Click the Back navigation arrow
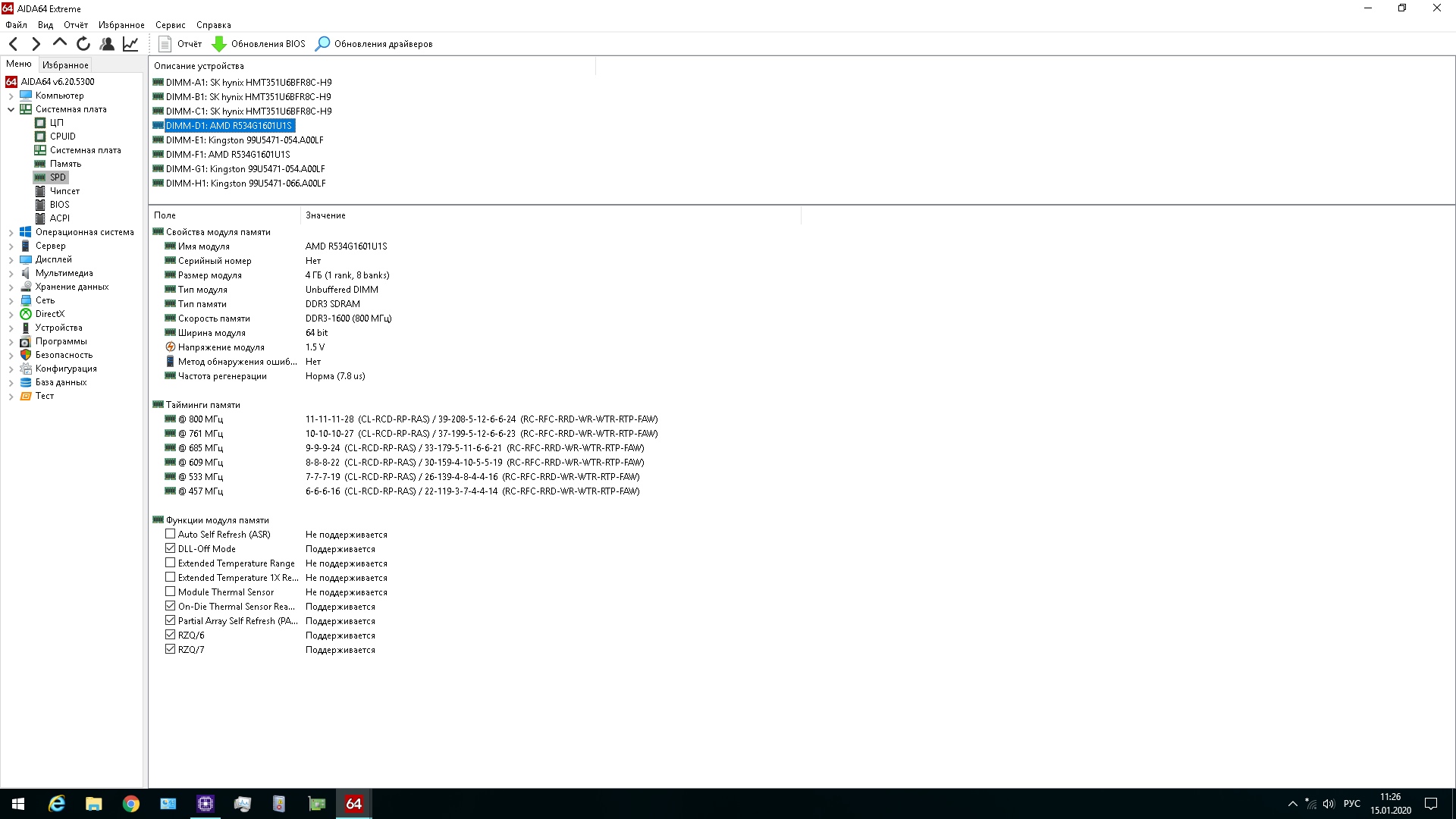The width and height of the screenshot is (1456, 819). pos(14,44)
